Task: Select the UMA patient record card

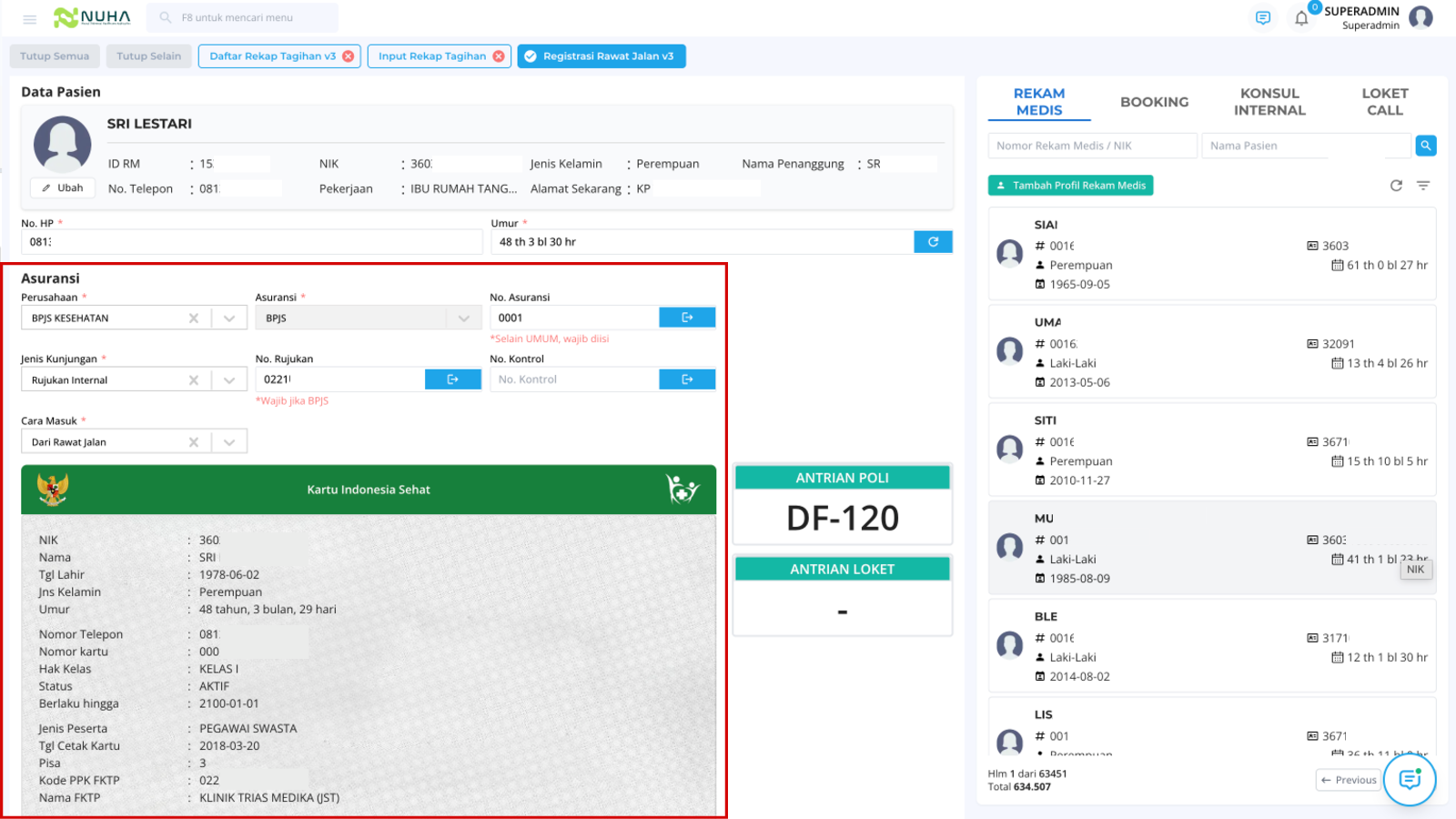Action: pos(1212,351)
